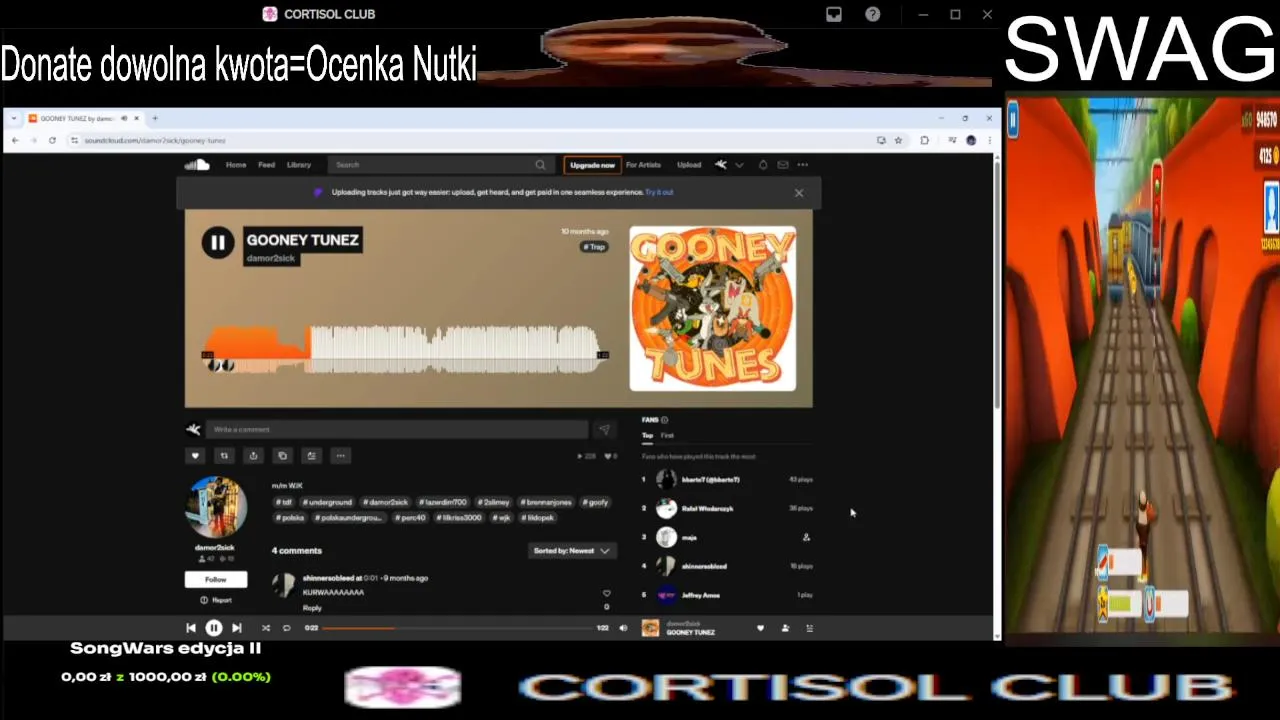Viewport: 1280px width, 720px height.
Task: Skip to previous track in the player bar
Action: (191, 628)
